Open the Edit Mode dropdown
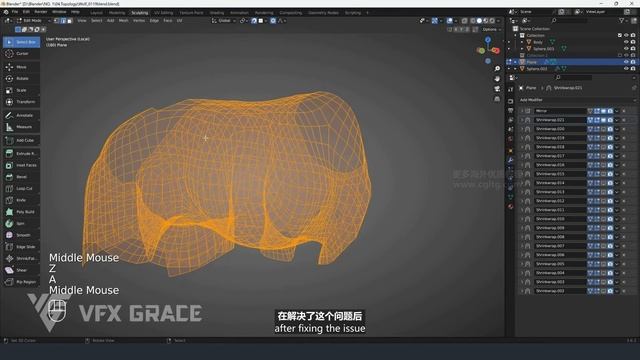 [32, 20]
